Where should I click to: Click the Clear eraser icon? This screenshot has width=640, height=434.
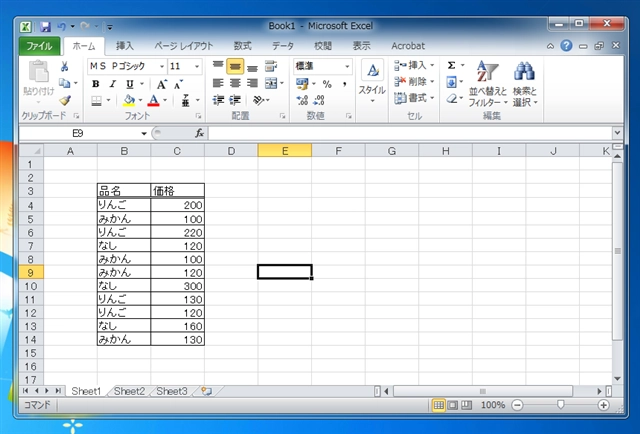tap(451, 99)
